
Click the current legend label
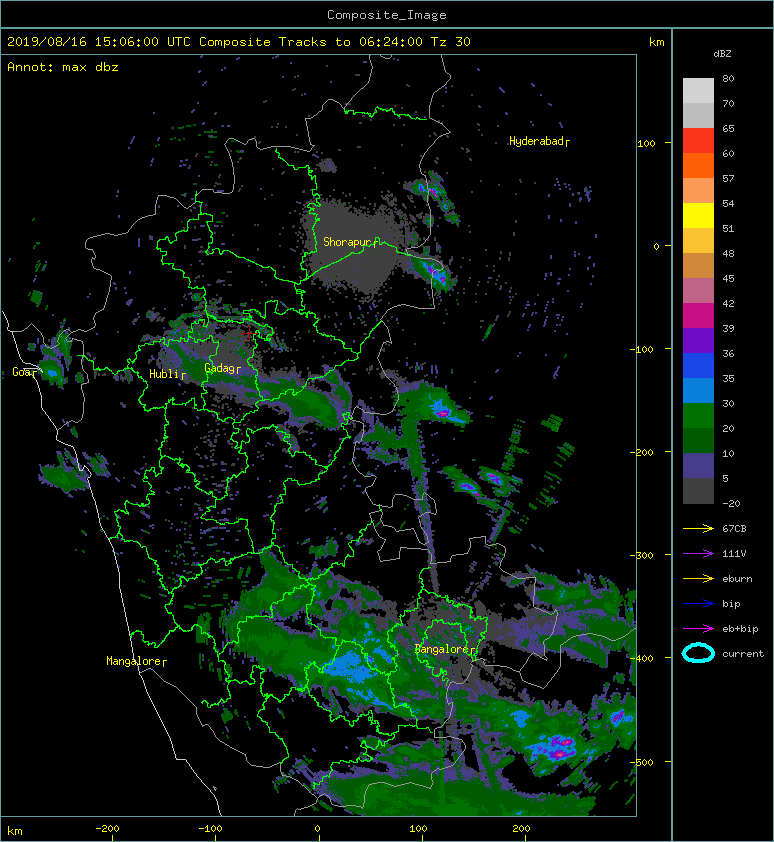click(x=743, y=654)
